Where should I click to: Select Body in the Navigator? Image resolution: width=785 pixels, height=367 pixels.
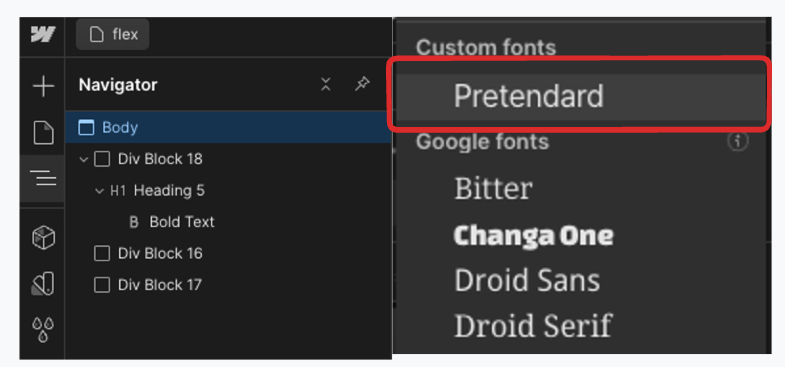point(228,127)
